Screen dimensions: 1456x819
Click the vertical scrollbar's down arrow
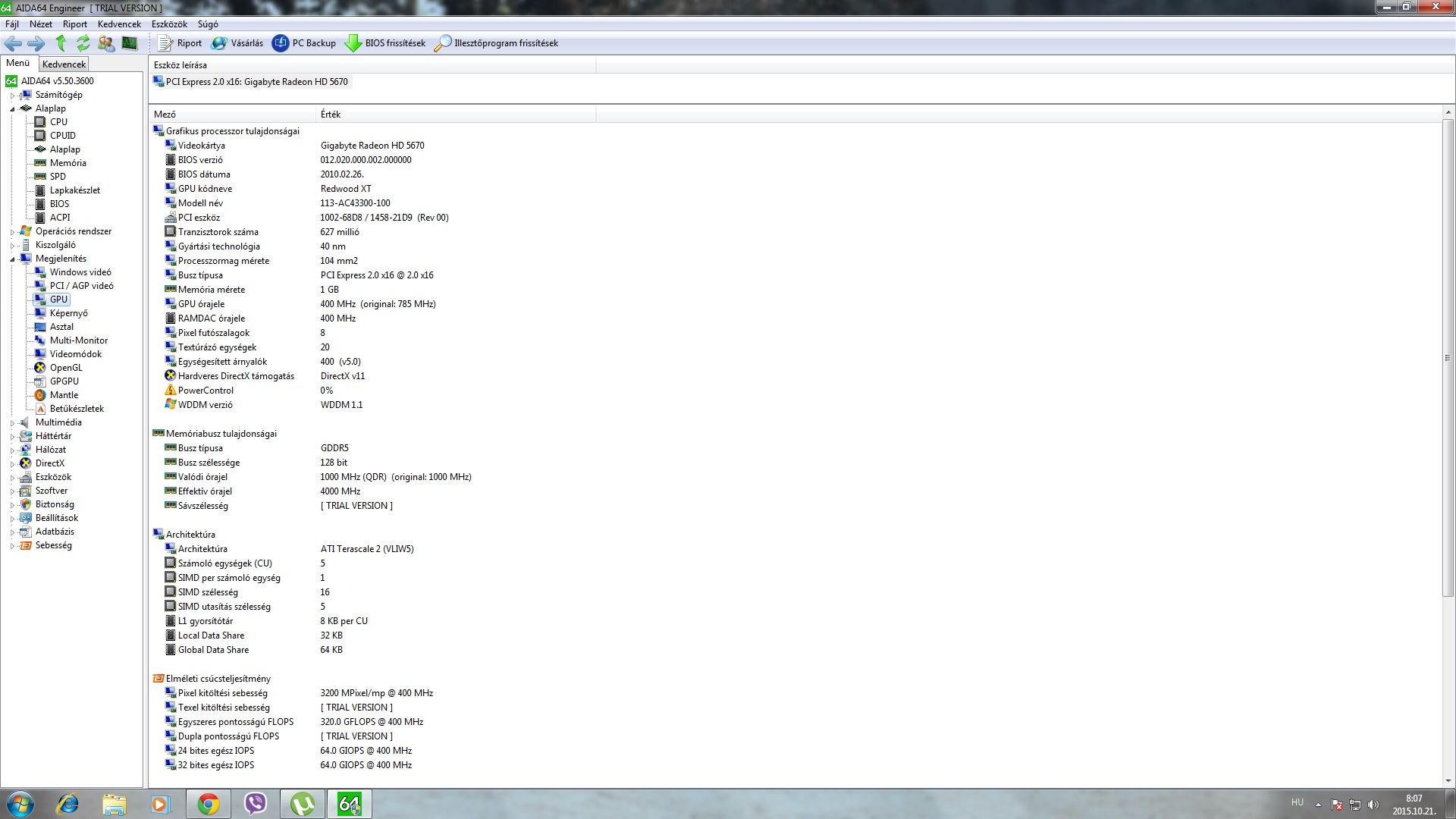pyautogui.click(x=1448, y=780)
